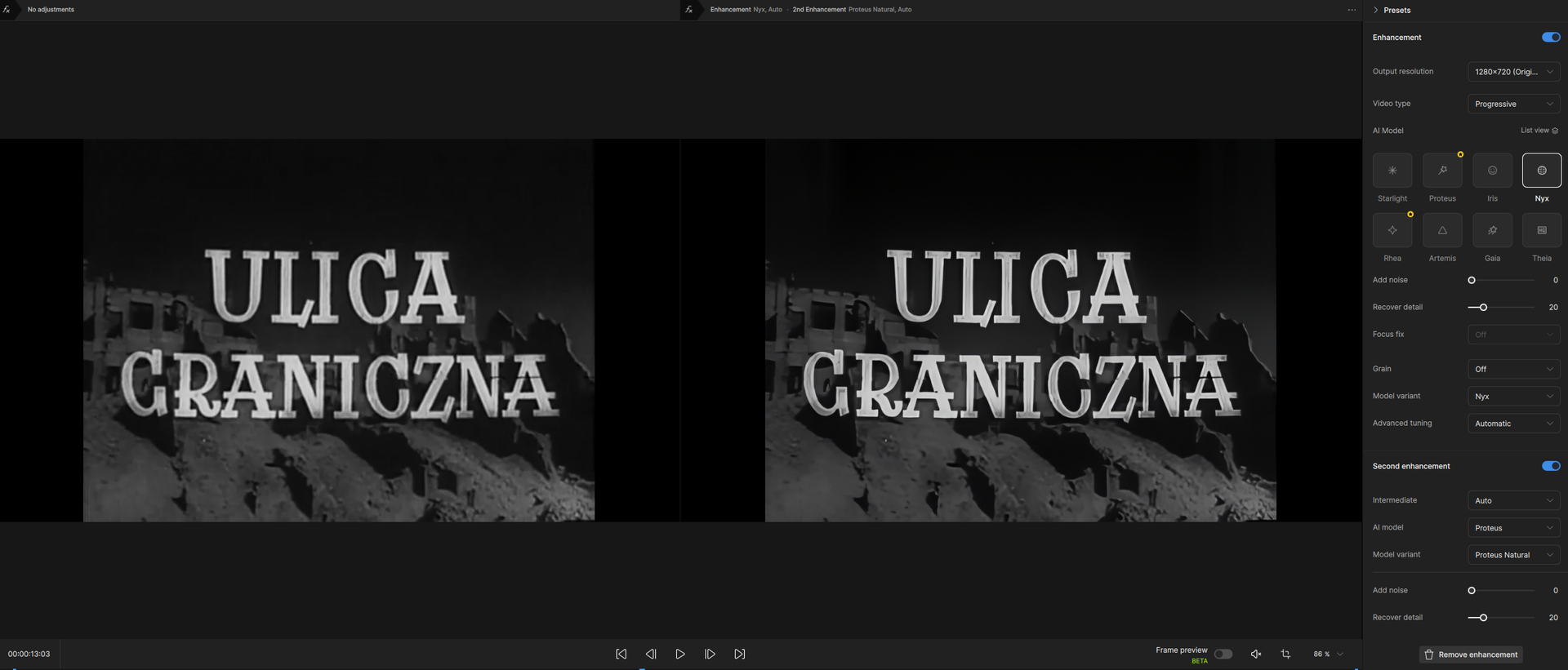Pick the Artemis AI model
Image resolution: width=1568 pixels, height=670 pixels.
(1442, 230)
